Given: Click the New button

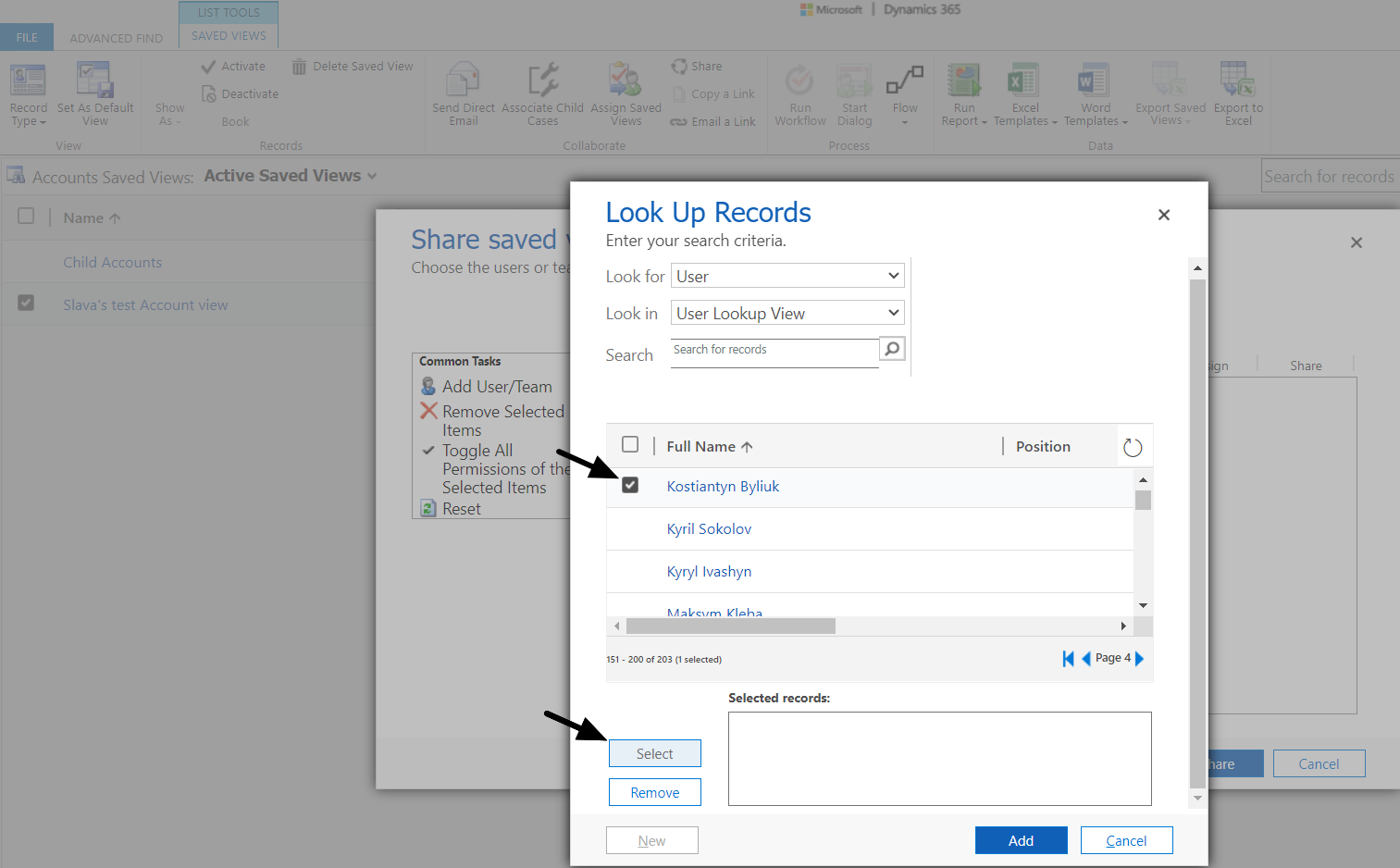Looking at the screenshot, I should coord(651,840).
